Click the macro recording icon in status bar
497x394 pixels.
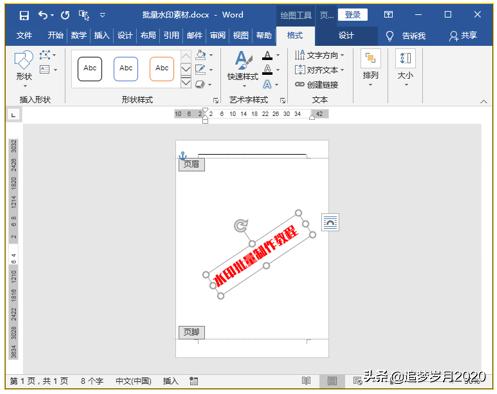[x=194, y=381]
